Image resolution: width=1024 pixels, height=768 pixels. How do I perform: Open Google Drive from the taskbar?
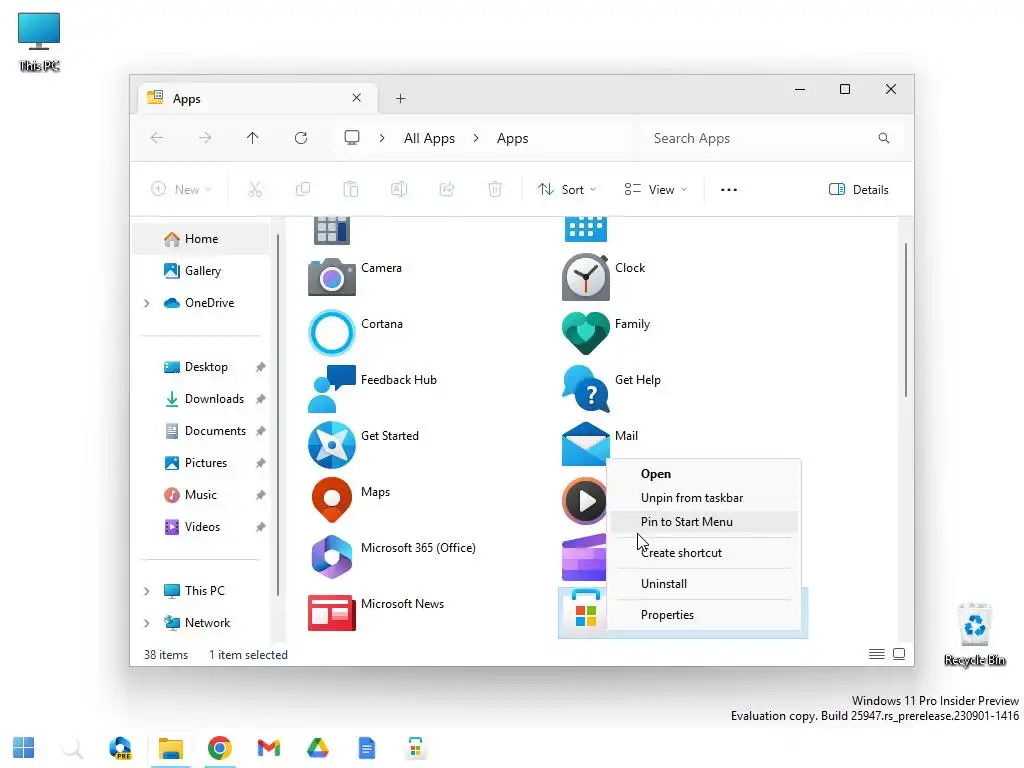[317, 748]
